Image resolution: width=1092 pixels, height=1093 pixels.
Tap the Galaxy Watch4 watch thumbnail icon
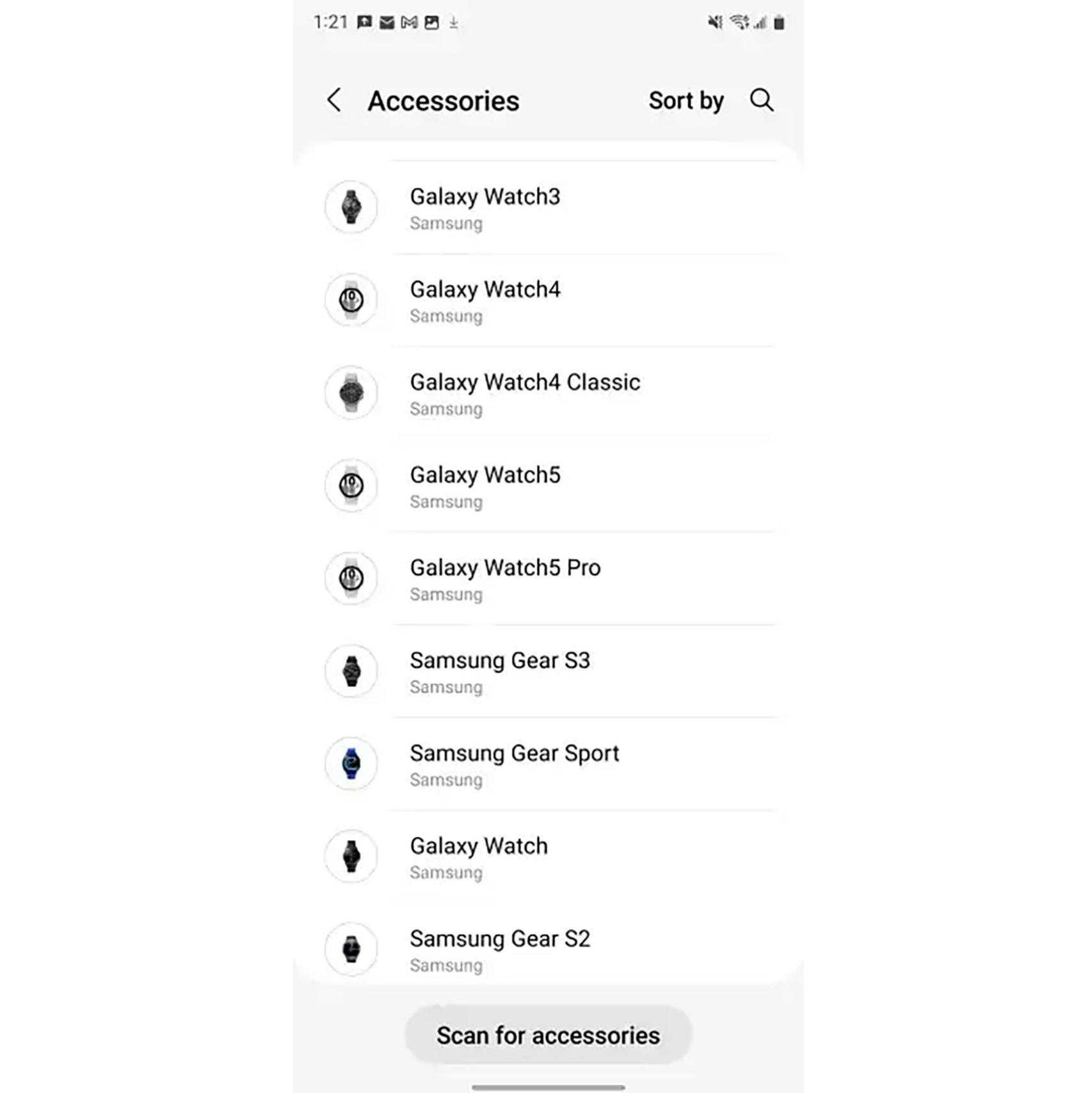[x=351, y=301]
